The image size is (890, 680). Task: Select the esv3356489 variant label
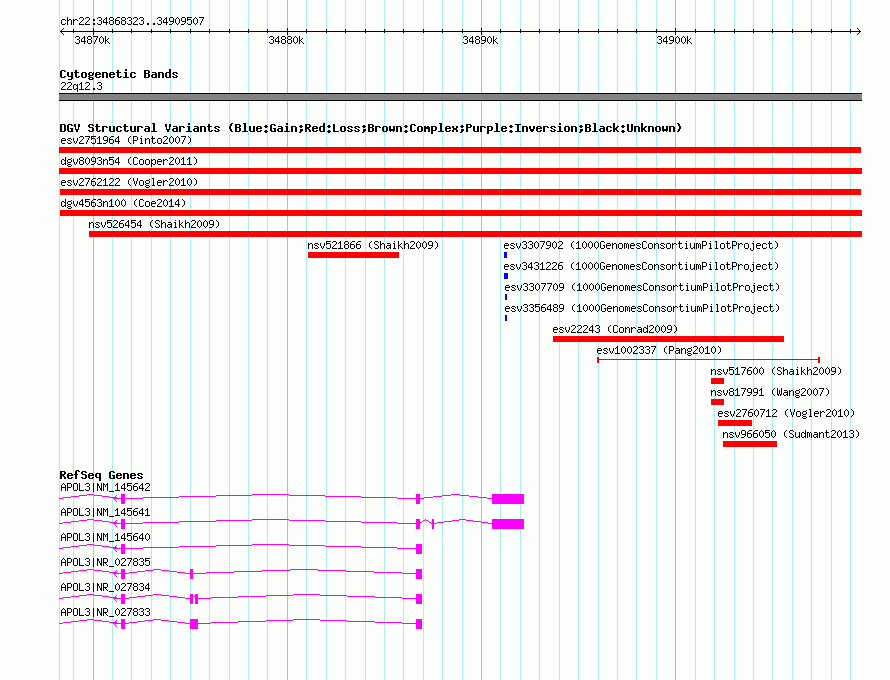click(640, 308)
